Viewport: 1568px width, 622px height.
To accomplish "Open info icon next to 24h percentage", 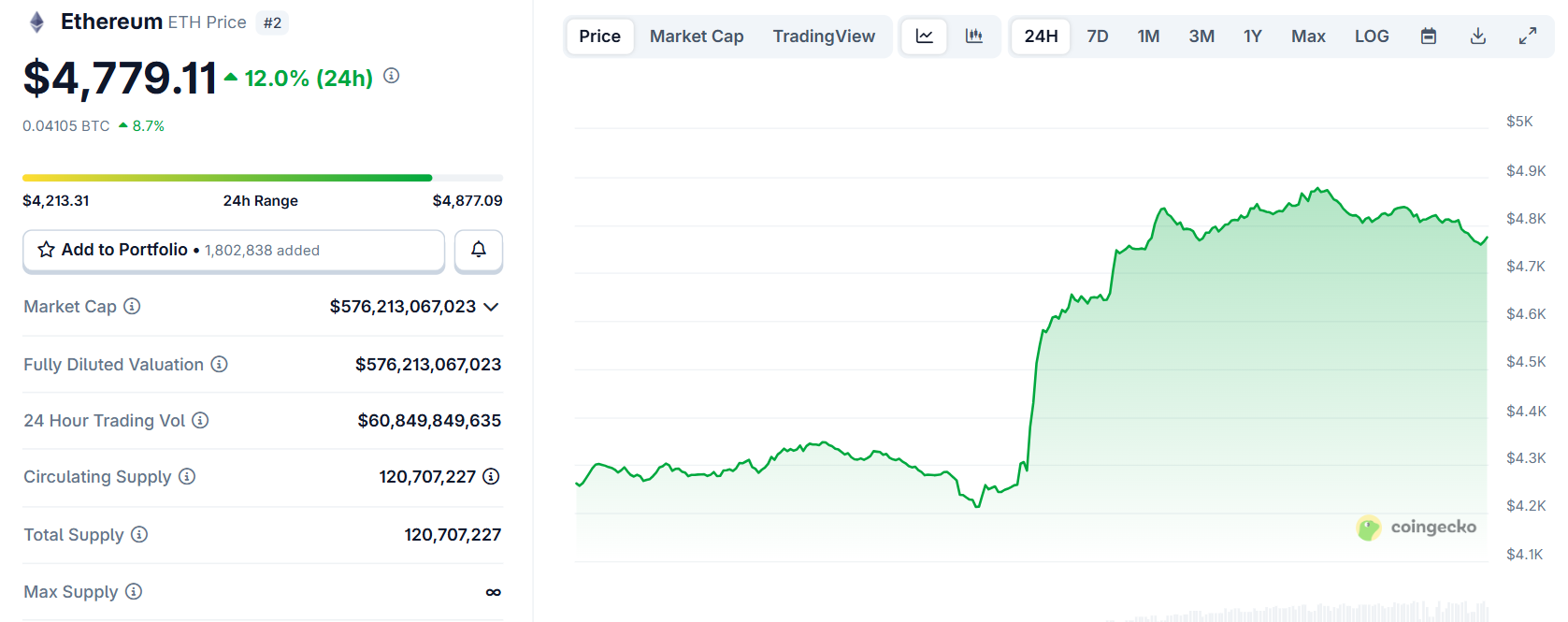I will coord(392,76).
